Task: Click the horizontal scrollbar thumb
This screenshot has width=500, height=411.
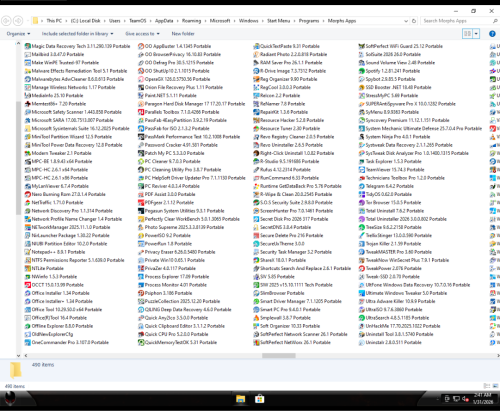Action: click(x=279, y=356)
